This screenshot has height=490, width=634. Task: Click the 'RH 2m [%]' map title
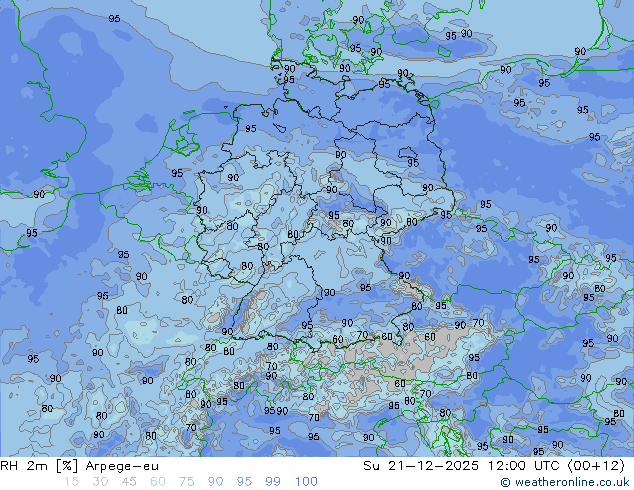39,466
